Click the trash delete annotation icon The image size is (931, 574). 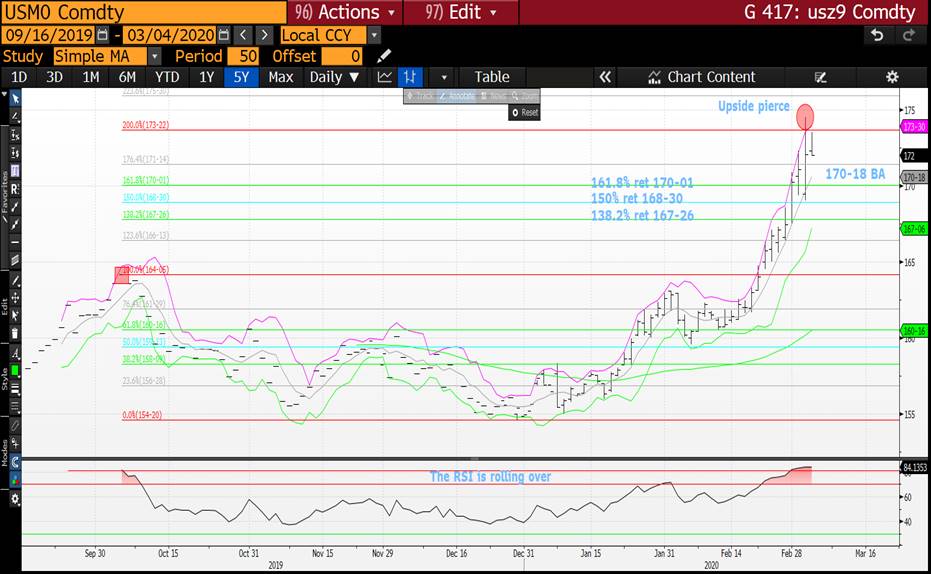[x=15, y=334]
